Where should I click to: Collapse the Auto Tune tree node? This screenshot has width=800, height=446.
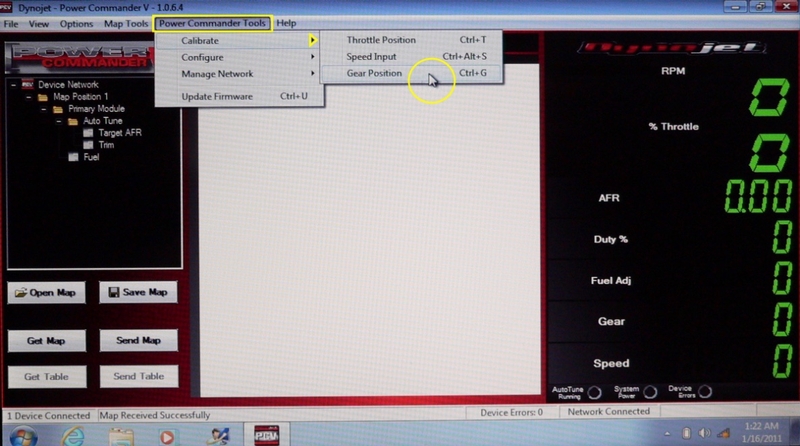click(x=59, y=121)
